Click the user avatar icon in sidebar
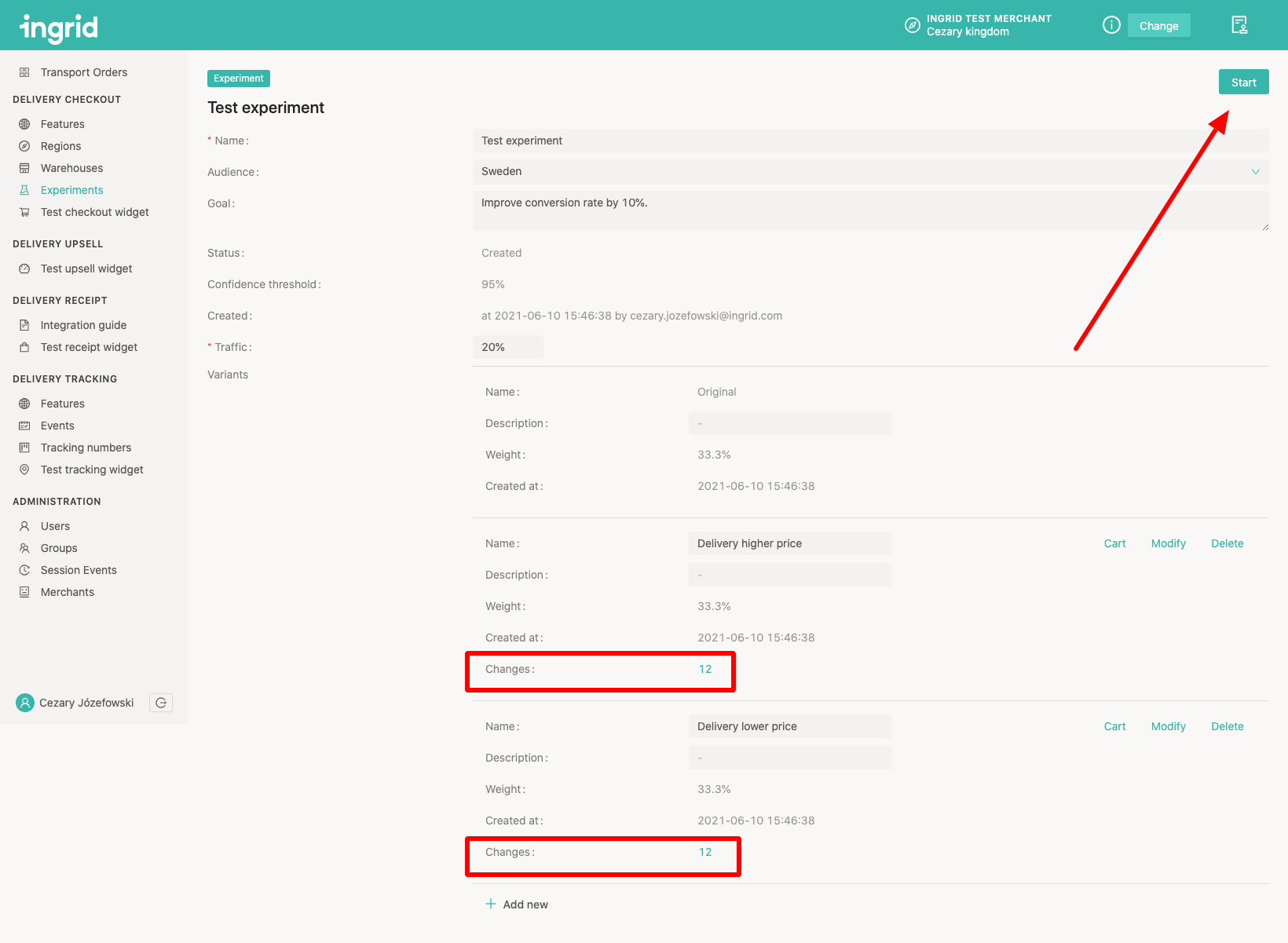The width and height of the screenshot is (1288, 943). coord(25,703)
